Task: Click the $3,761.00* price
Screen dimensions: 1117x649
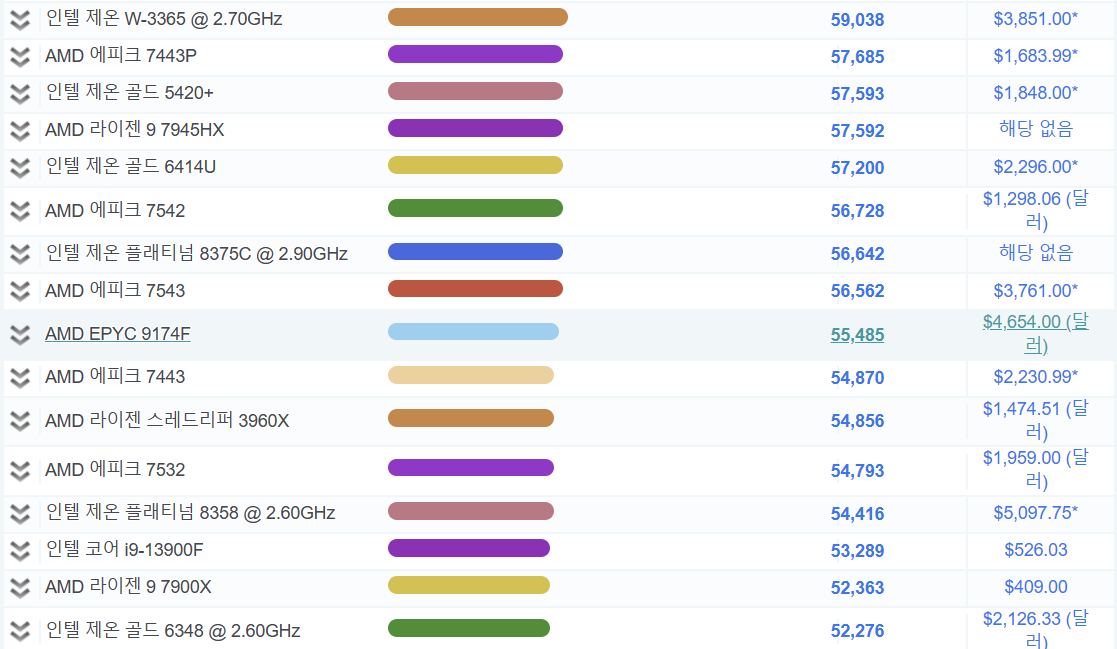Action: coord(1036,291)
